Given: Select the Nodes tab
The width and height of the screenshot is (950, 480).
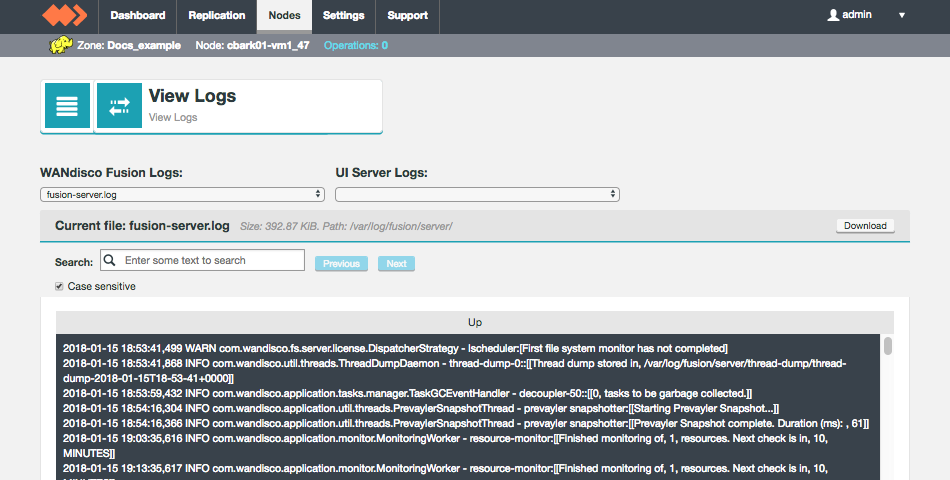Looking at the screenshot, I should [x=284, y=16].
